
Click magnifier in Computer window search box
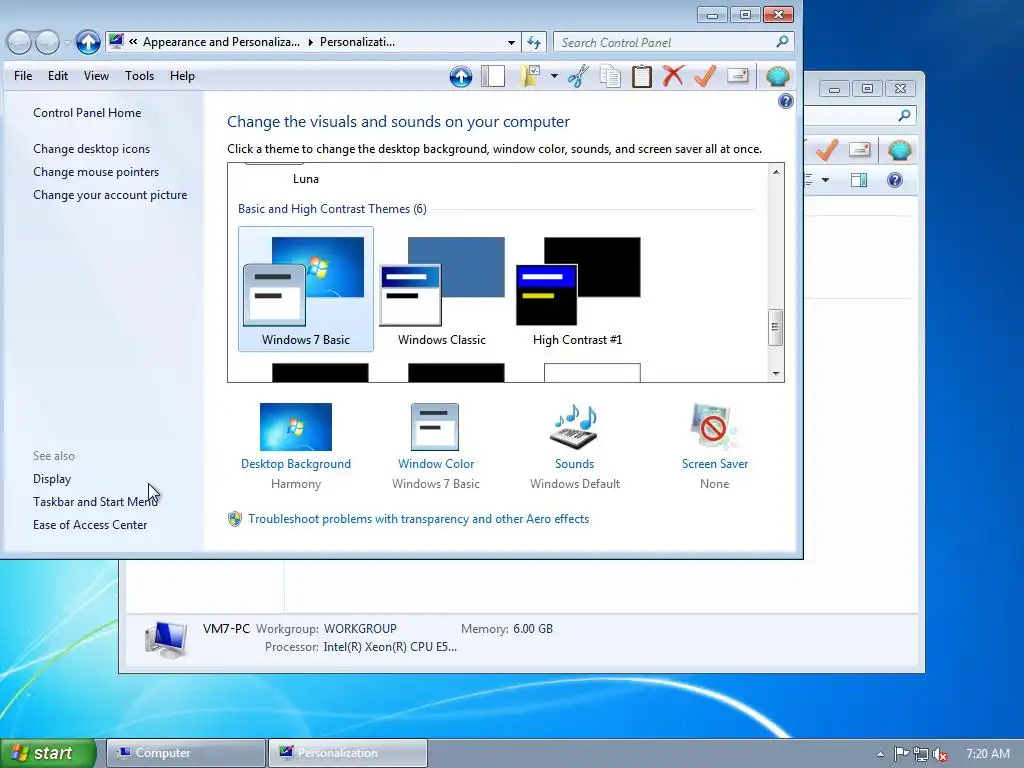904,116
